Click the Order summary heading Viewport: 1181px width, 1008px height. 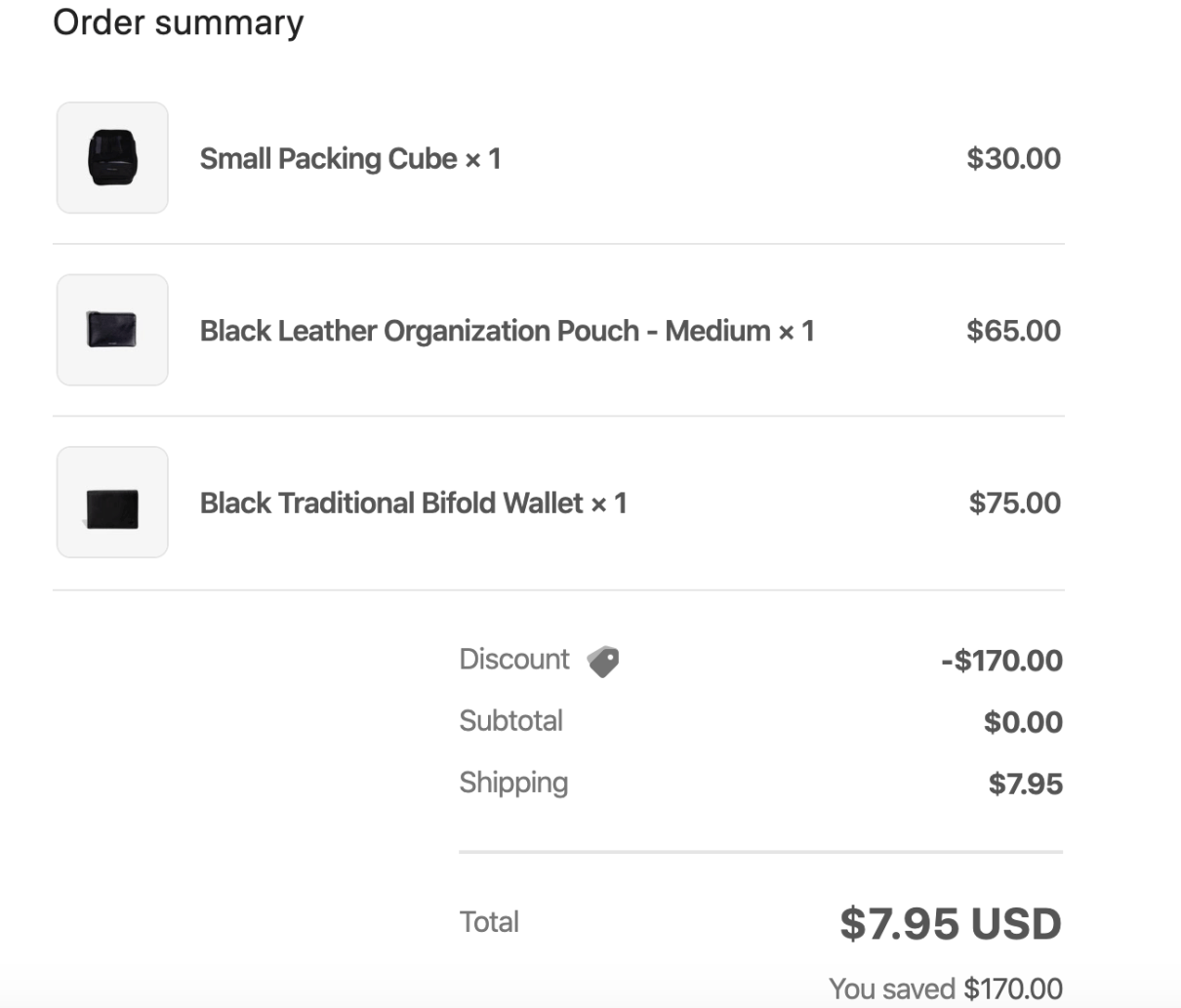pyautogui.click(x=179, y=22)
